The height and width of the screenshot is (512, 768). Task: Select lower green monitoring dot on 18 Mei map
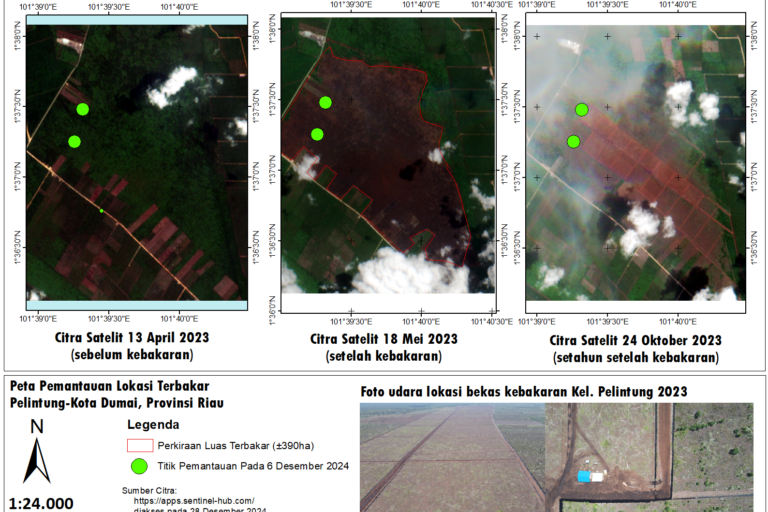tap(317, 134)
